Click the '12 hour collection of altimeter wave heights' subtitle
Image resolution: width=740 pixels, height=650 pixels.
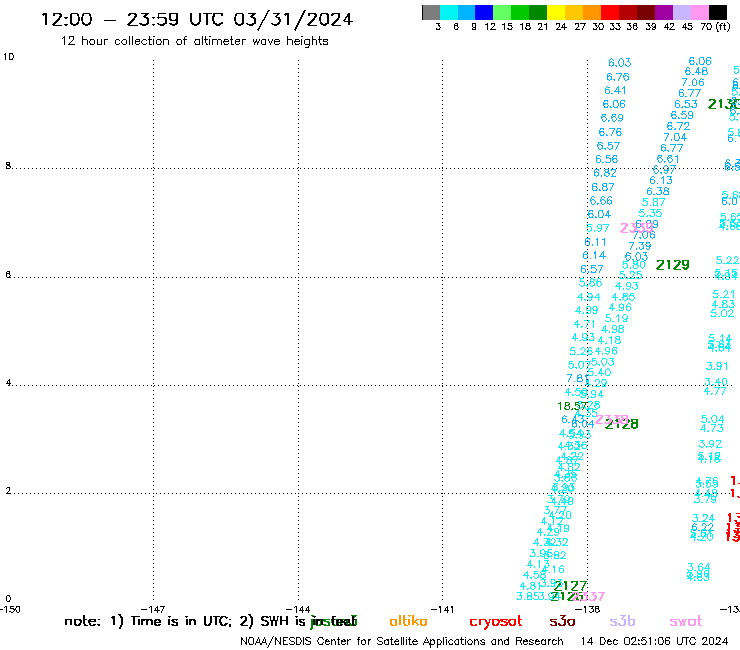click(194, 41)
